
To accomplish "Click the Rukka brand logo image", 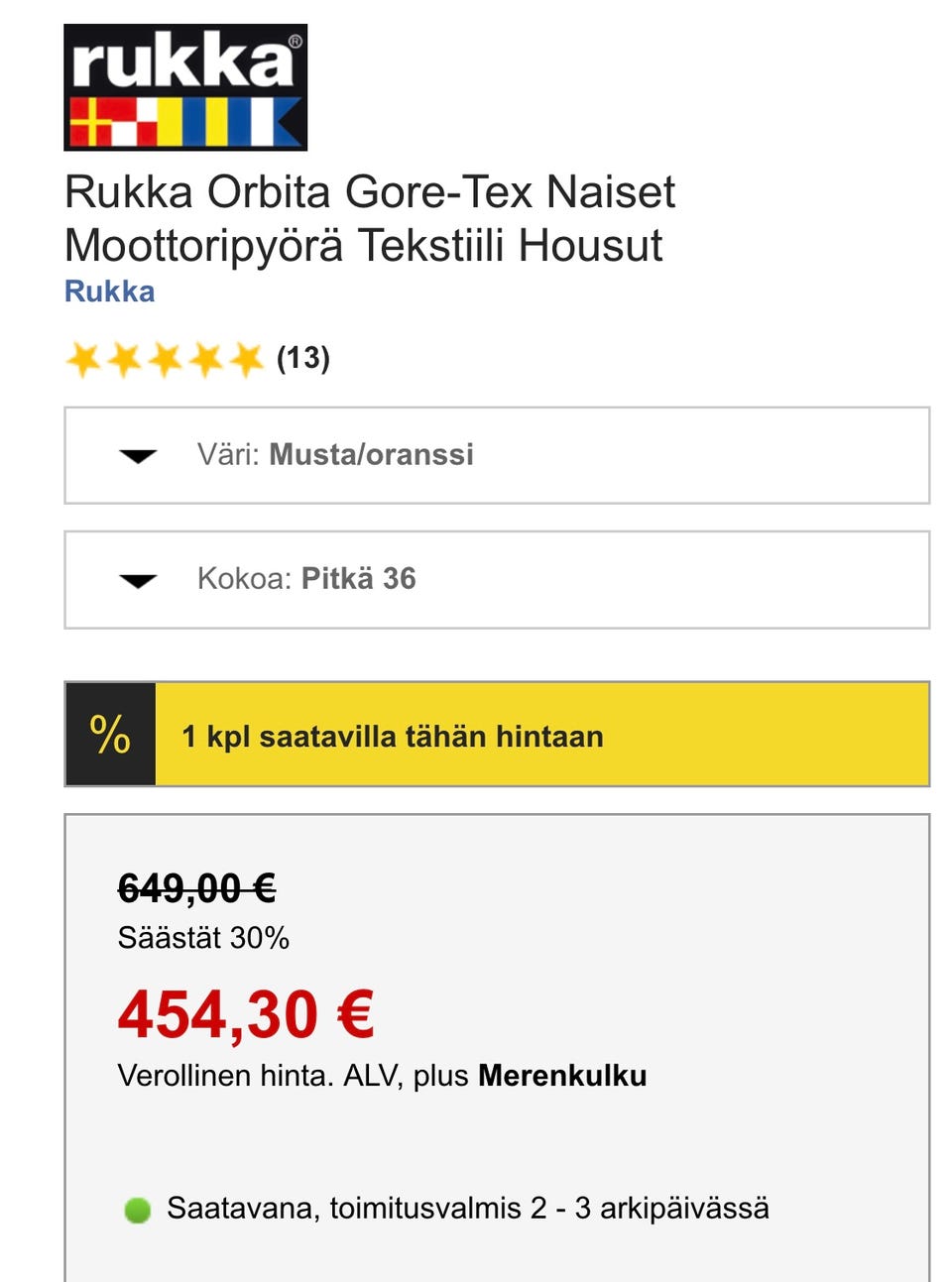I will point(185,87).
